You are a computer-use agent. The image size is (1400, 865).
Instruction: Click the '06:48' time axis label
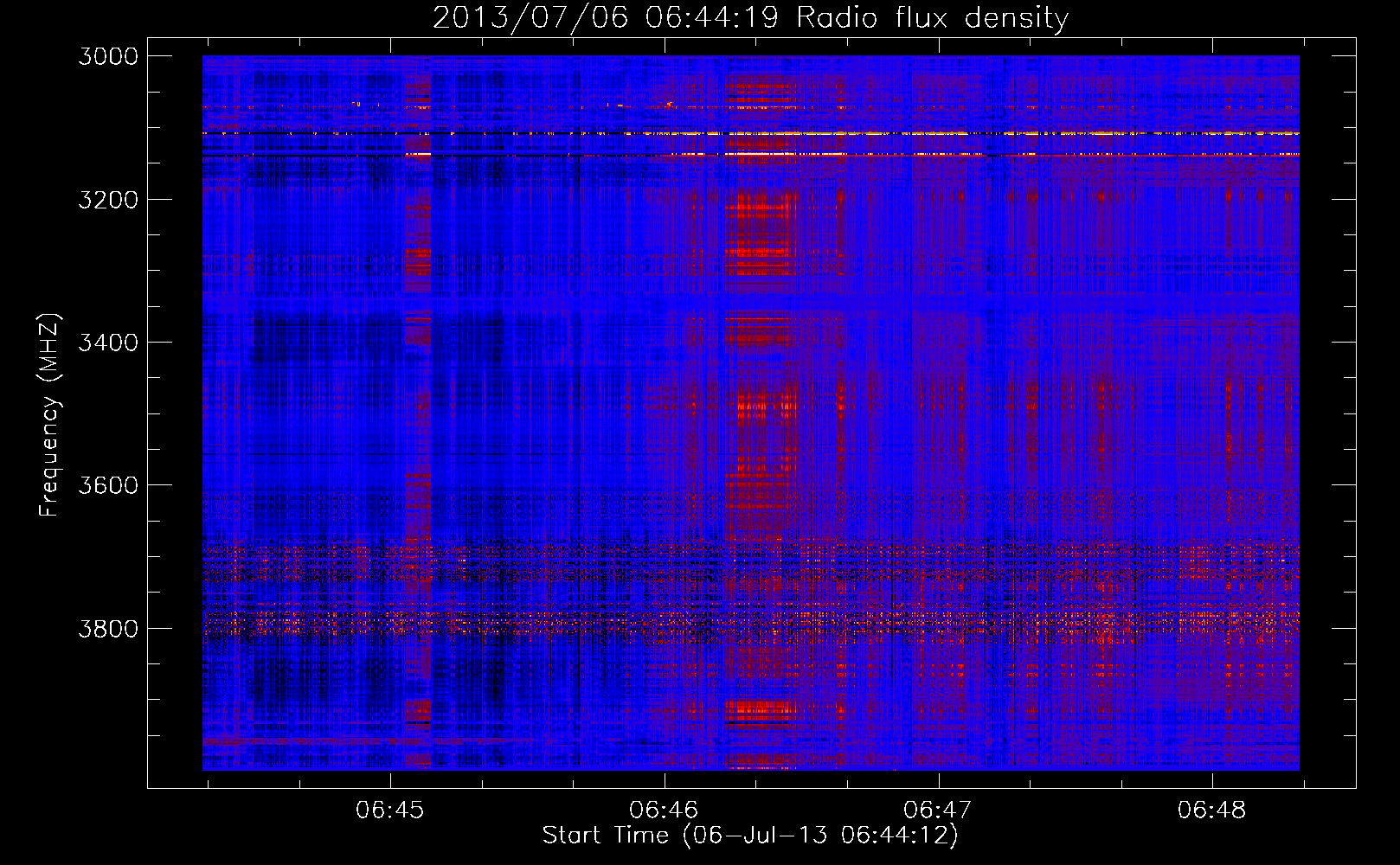point(1212,811)
